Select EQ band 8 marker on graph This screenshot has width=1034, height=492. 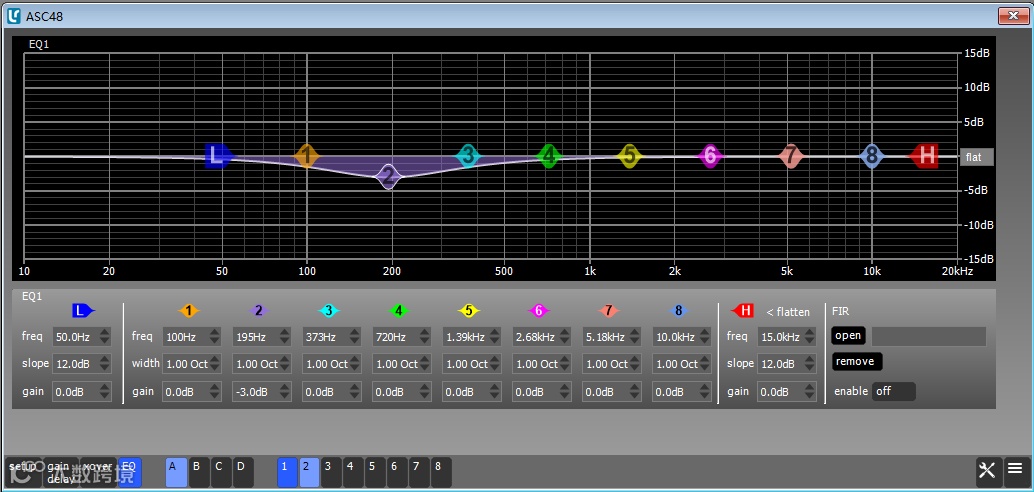pyautogui.click(x=872, y=156)
